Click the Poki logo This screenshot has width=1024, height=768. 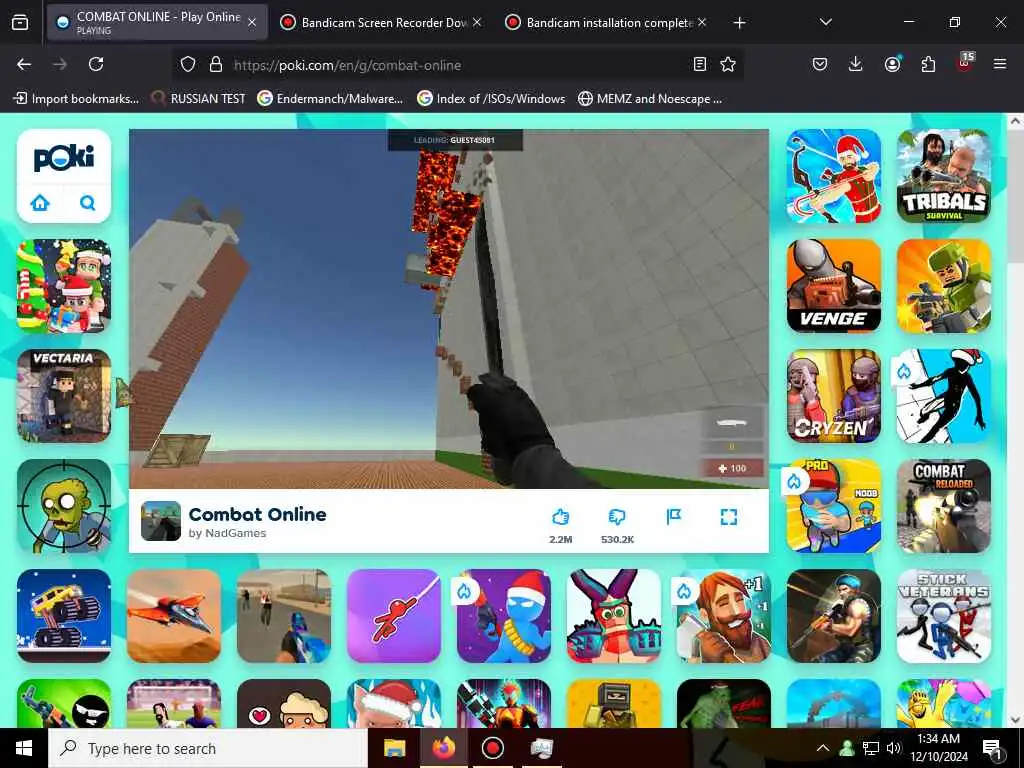[64, 158]
